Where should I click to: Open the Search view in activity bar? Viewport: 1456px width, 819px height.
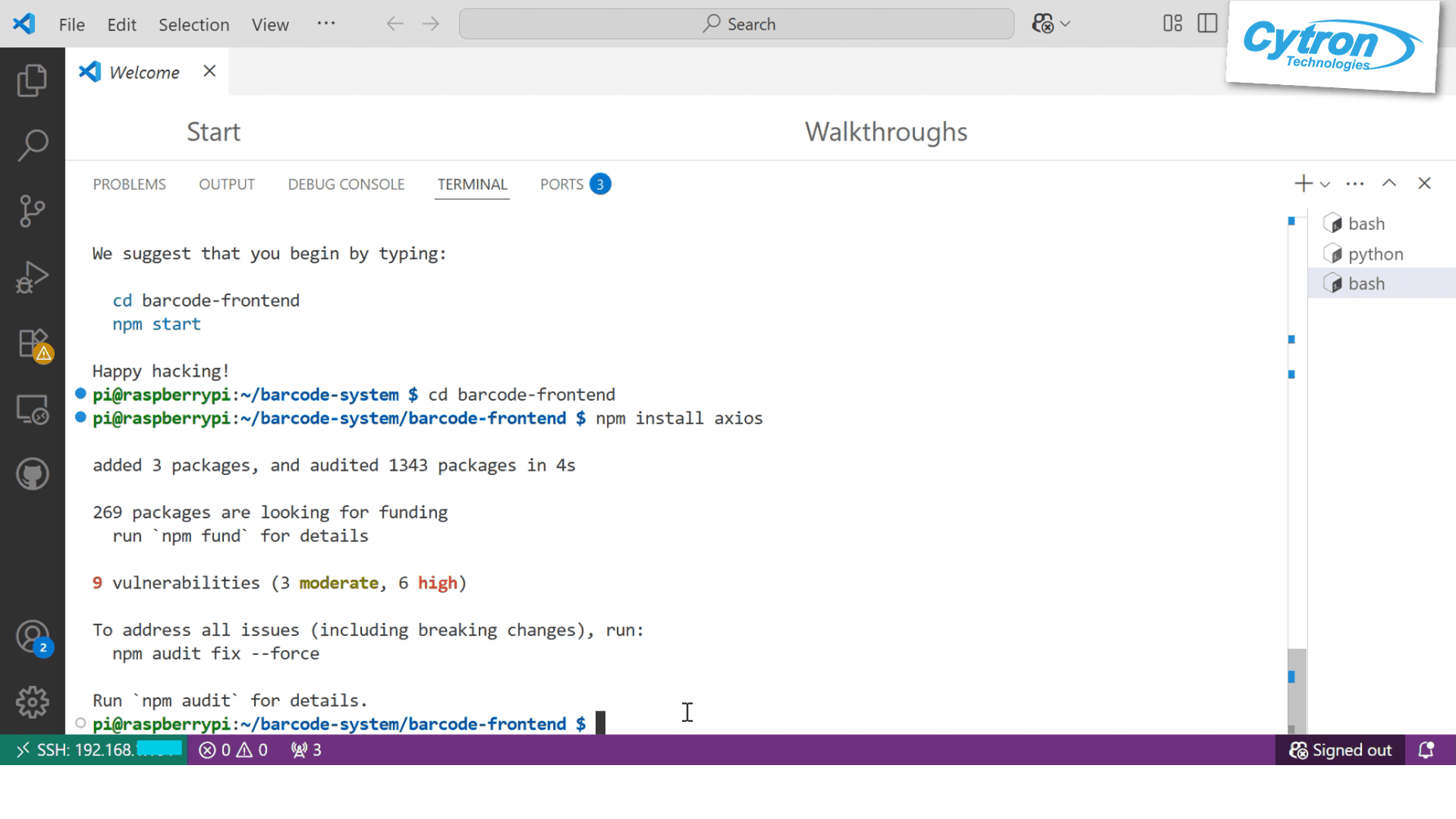coord(32,145)
